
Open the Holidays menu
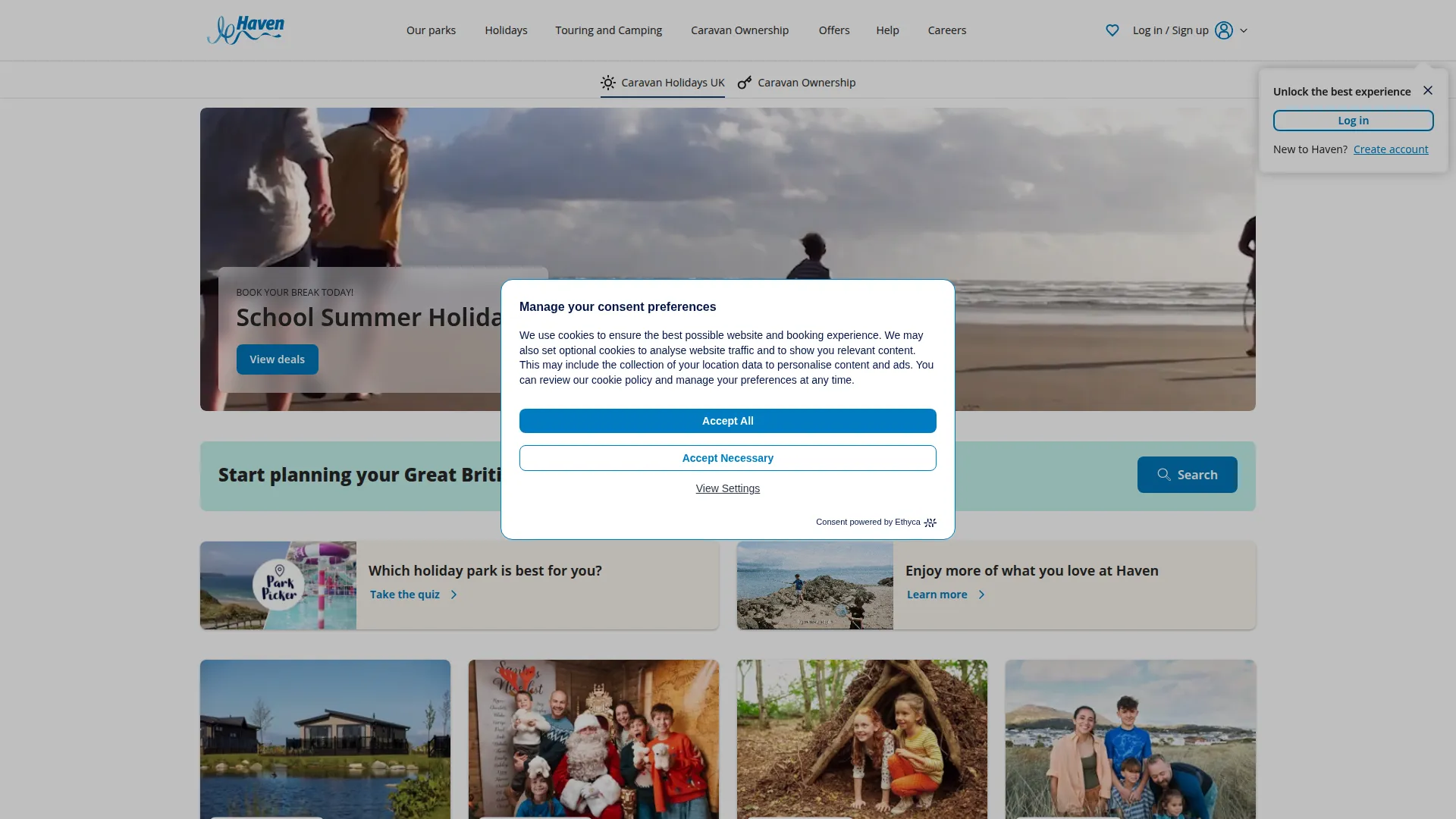click(x=506, y=30)
